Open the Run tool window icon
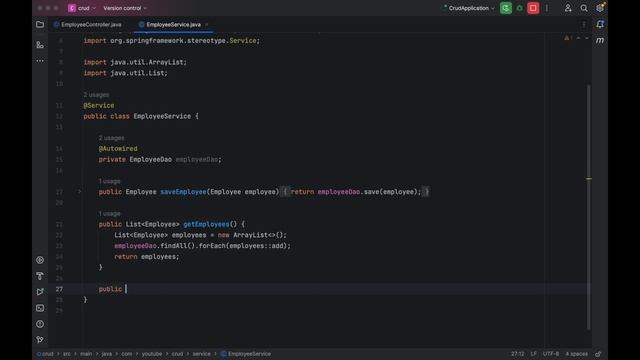The width and height of the screenshot is (640, 360). click(x=40, y=292)
